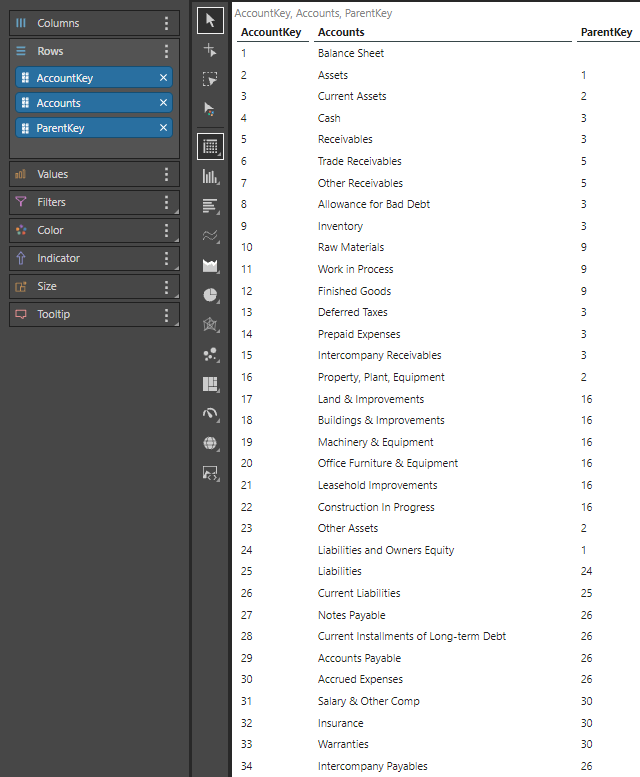Switch to the area chart visualization
The height and width of the screenshot is (777, 640).
(210, 266)
